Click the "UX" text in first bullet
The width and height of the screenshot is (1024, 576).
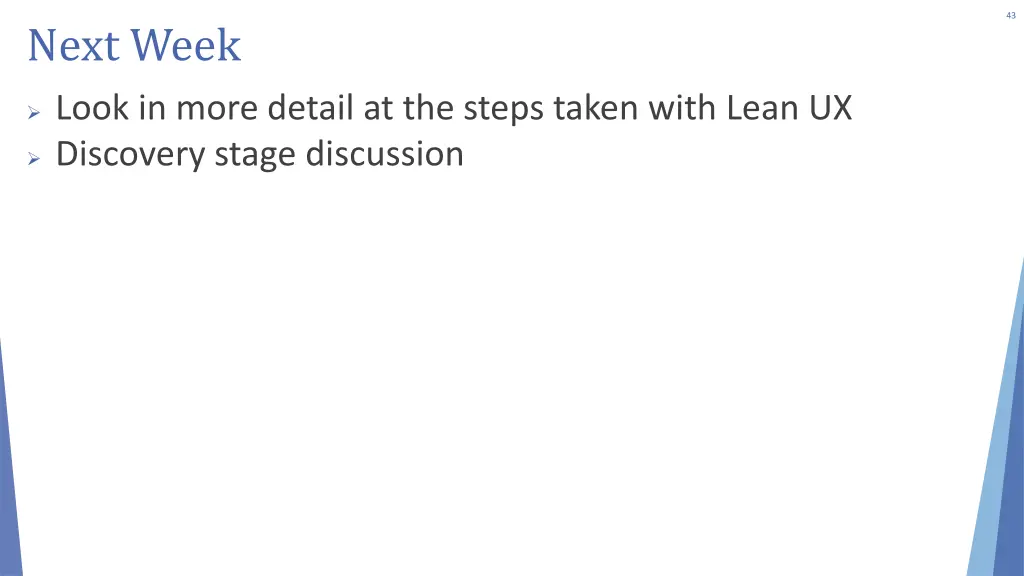[x=831, y=108]
